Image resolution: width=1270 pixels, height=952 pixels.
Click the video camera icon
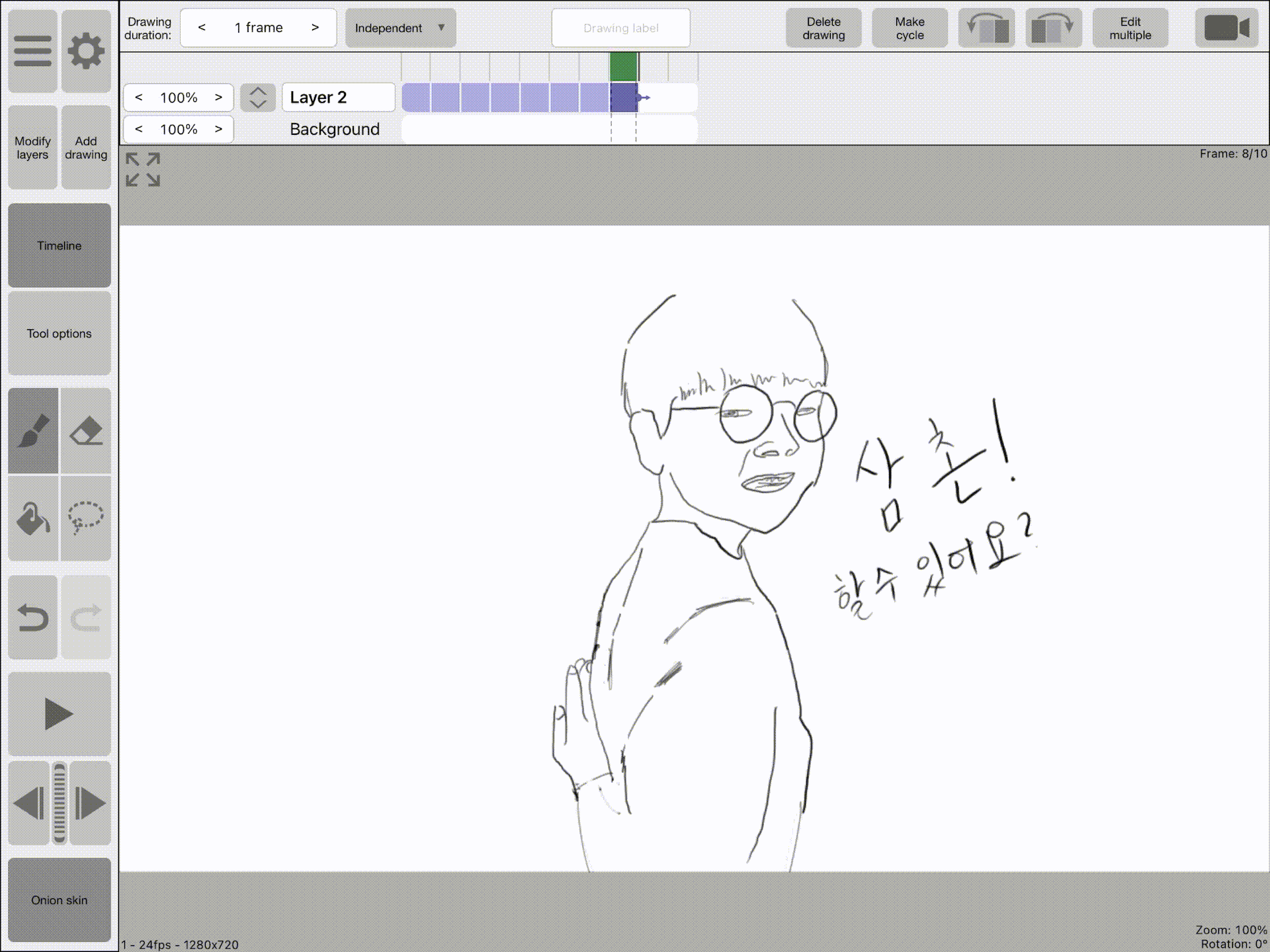coord(1227,28)
